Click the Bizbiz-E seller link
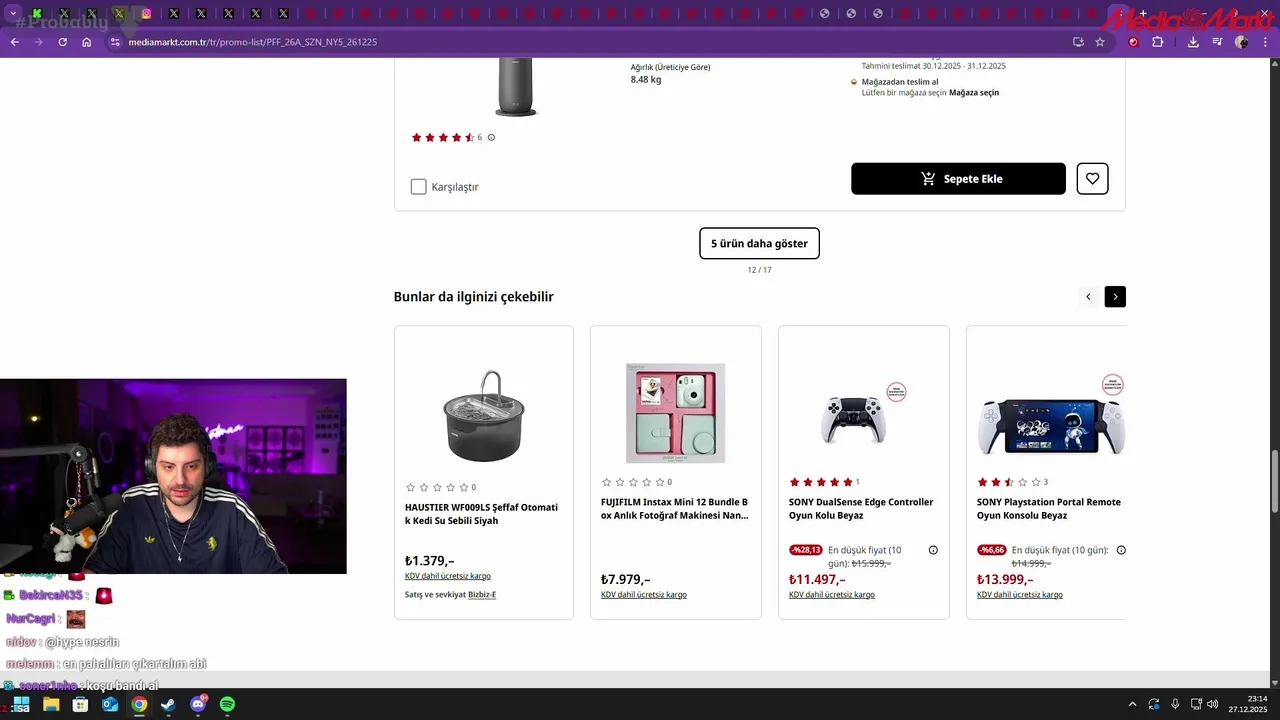Image resolution: width=1280 pixels, height=720 pixels. click(482, 595)
